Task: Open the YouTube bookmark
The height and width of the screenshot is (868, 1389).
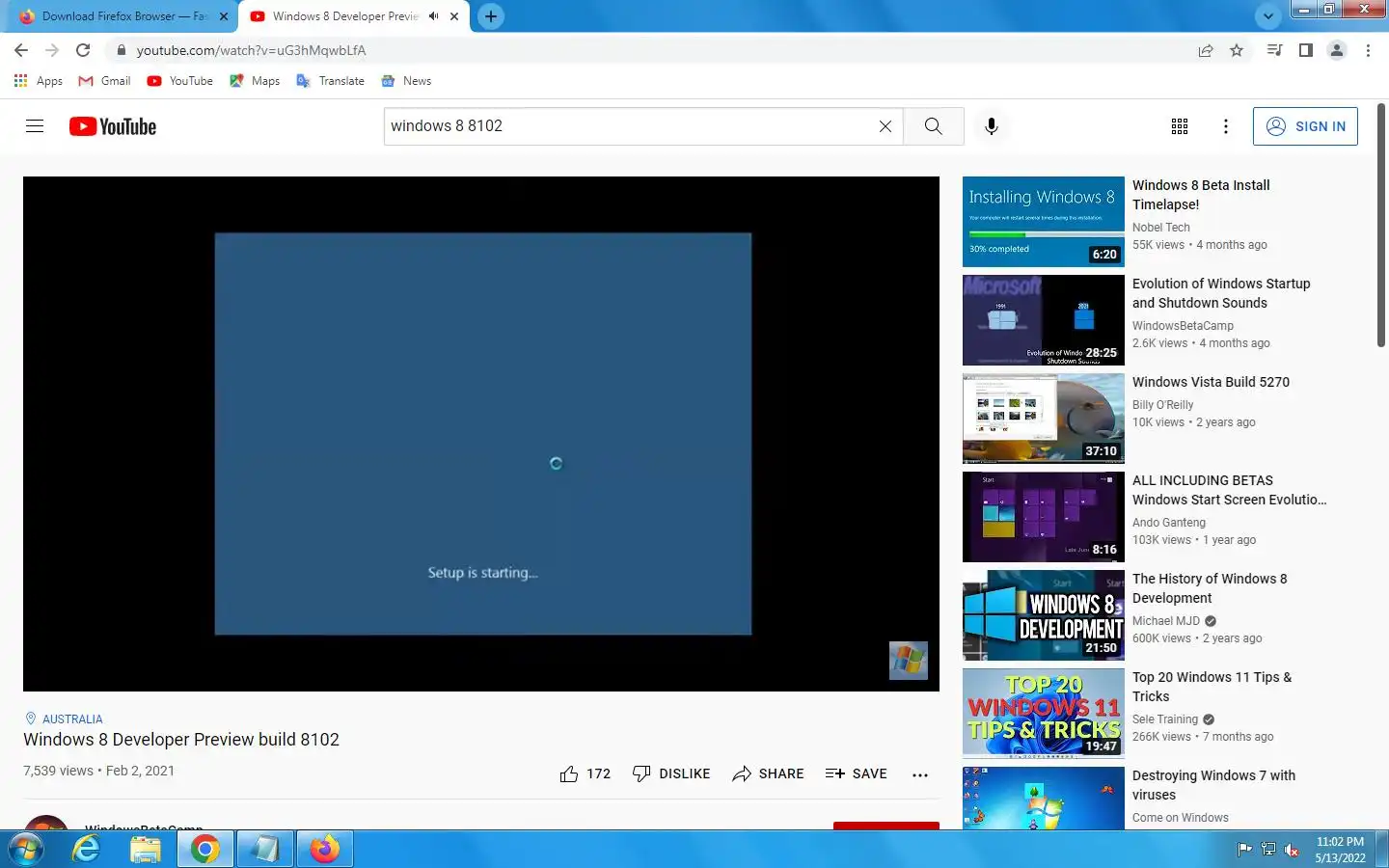Action: [x=179, y=81]
